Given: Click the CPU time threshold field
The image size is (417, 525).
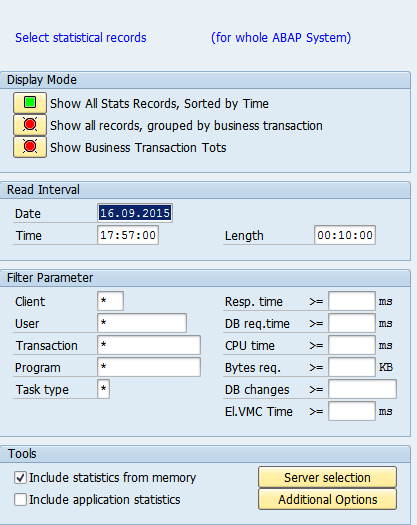Looking at the screenshot, I should click(x=352, y=345).
